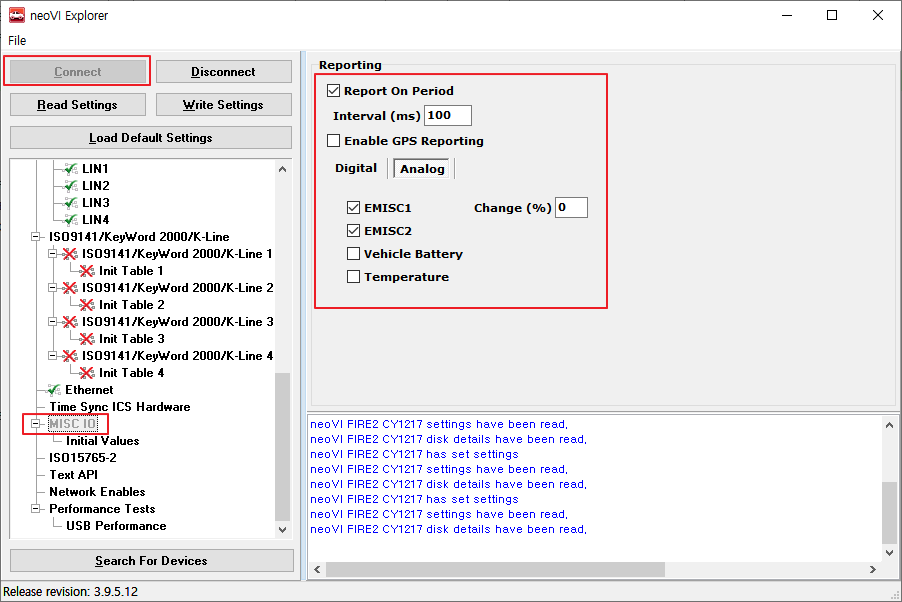
Task: Click the red X icon beside Init Table 3
Action: [x=87, y=339]
